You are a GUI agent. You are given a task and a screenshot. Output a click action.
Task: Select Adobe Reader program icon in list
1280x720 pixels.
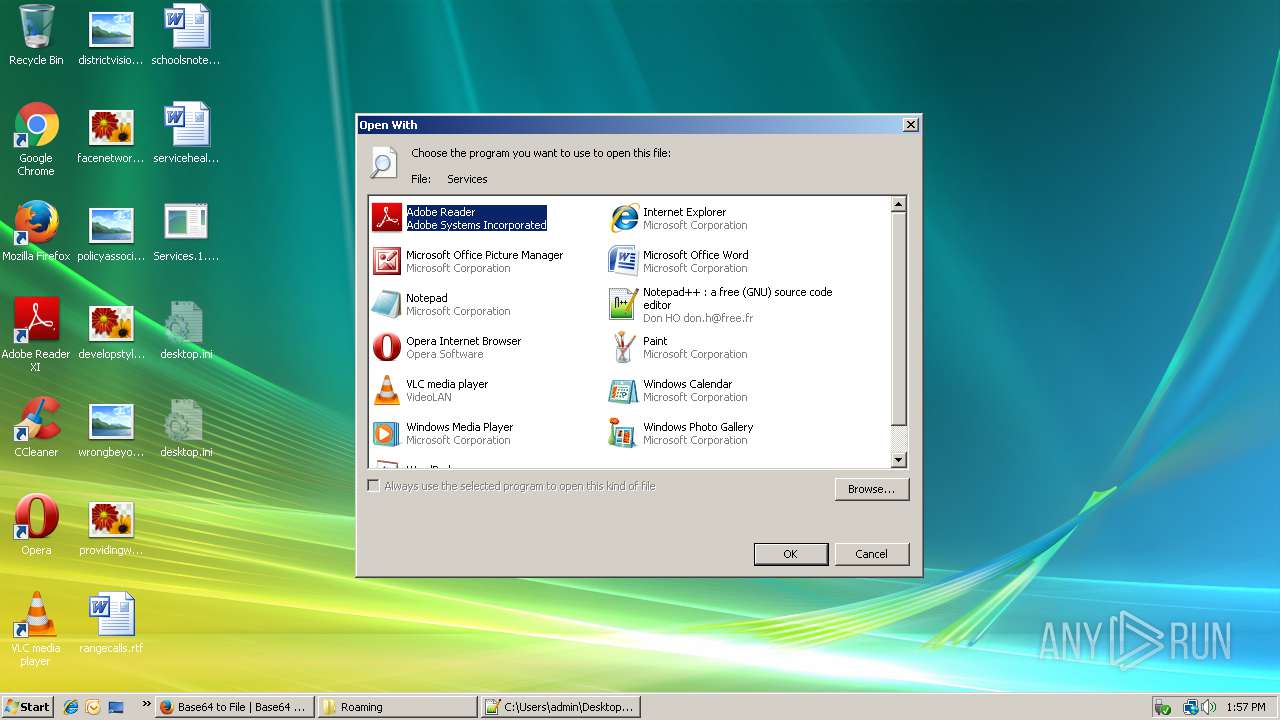click(387, 218)
